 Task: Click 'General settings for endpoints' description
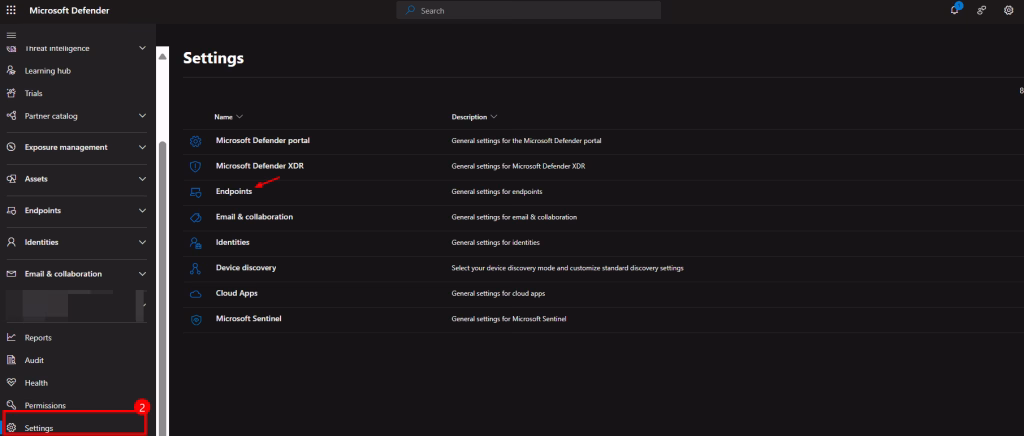496,192
